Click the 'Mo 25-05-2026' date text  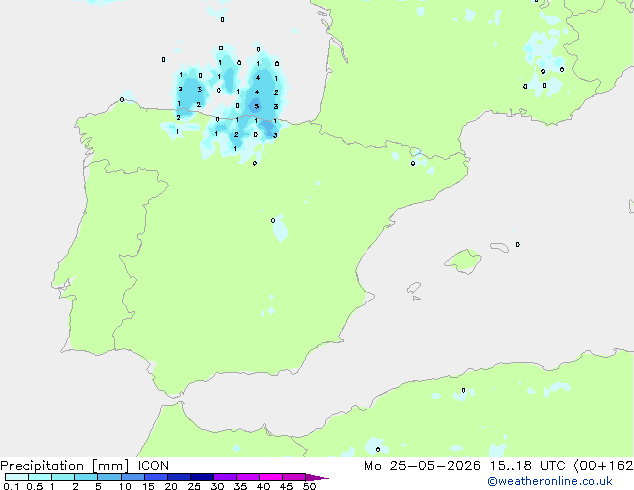click(x=422, y=466)
